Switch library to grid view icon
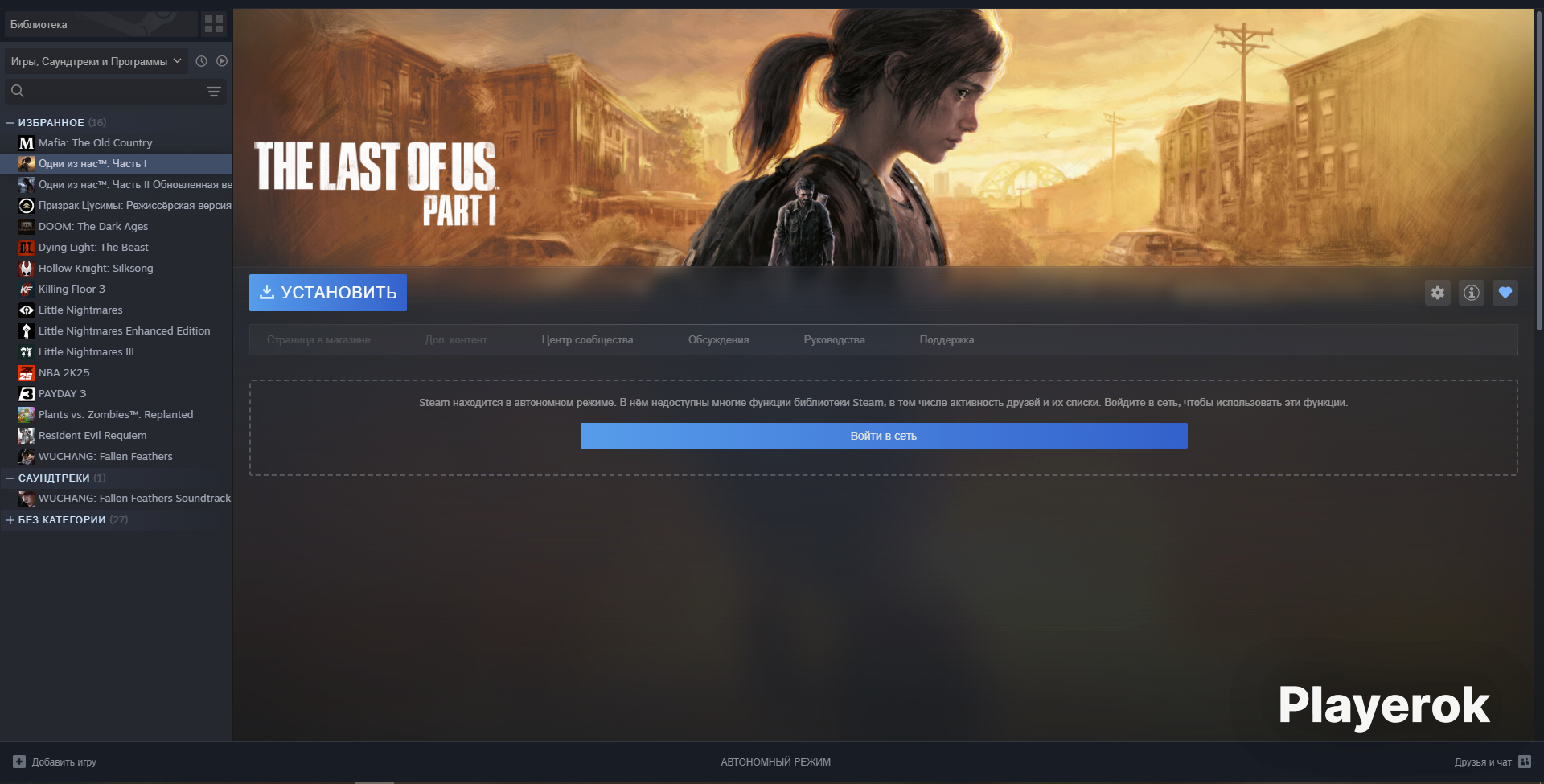Screen dimensions: 1544x784 [214, 24]
